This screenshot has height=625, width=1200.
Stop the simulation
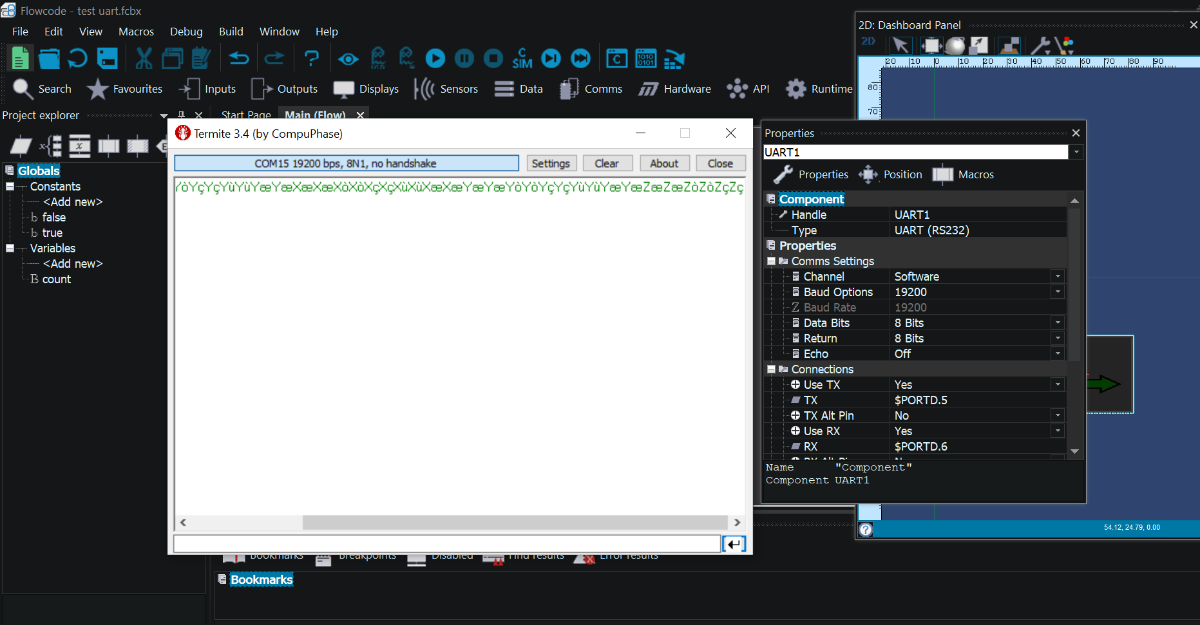coord(493,59)
